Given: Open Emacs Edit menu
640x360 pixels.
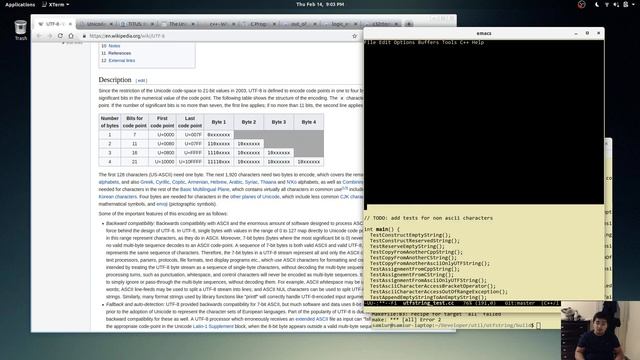Looking at the screenshot, I should coord(384,42).
